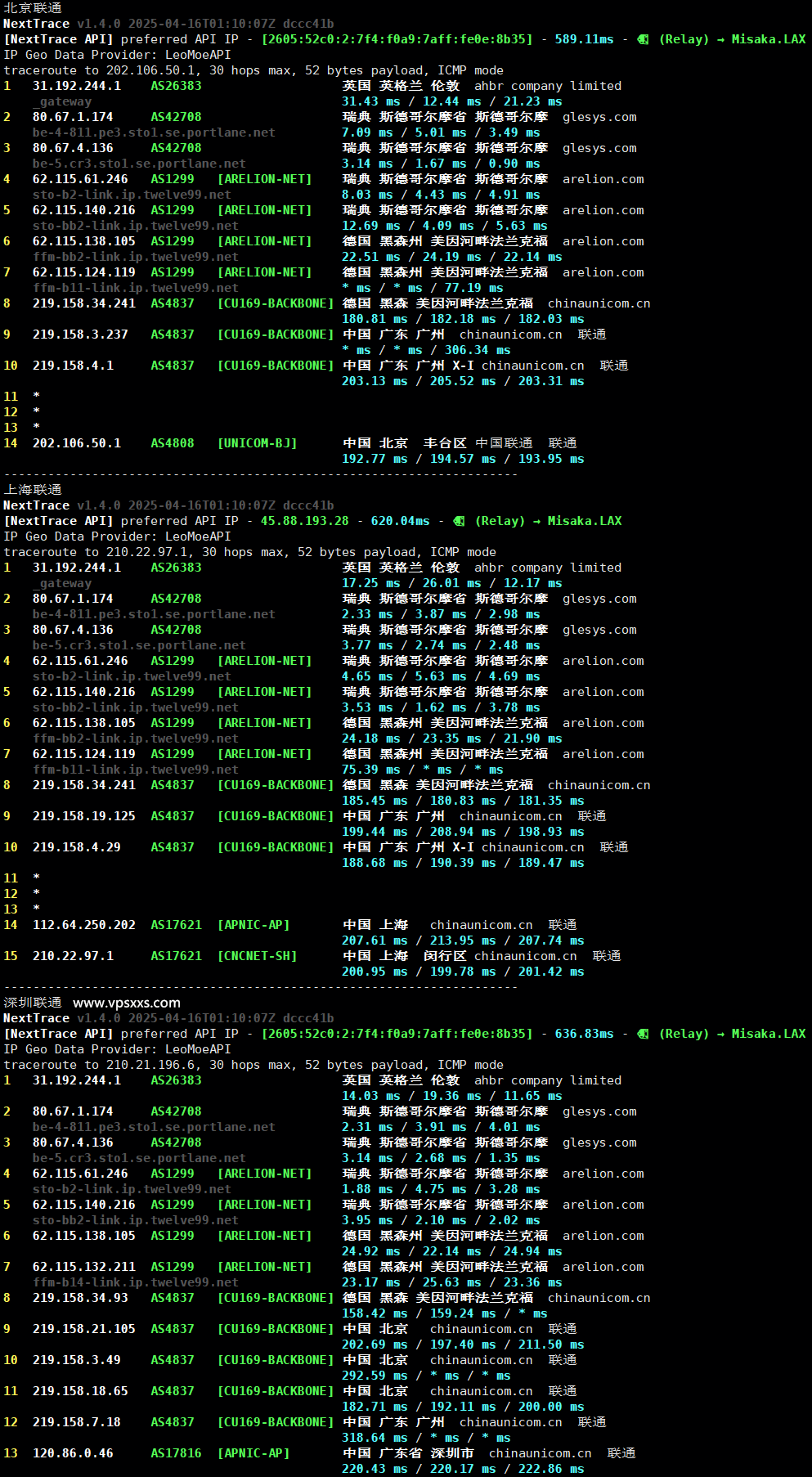
Task: Click the [UNICOM-BJ] network tag
Action: click(x=257, y=443)
